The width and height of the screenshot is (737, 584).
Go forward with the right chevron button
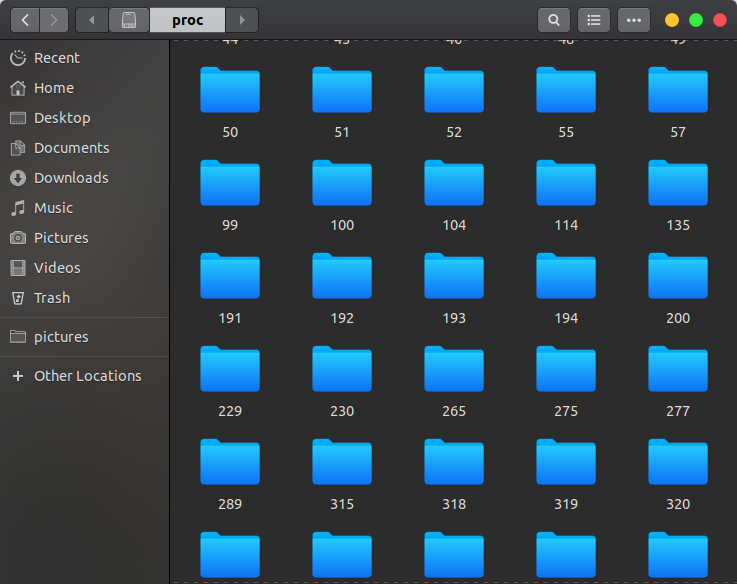coord(54,20)
